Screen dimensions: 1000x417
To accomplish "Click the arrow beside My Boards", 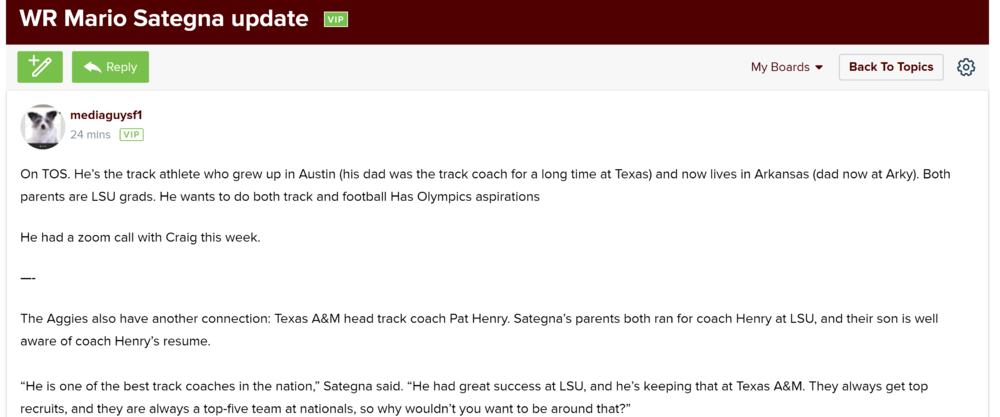I will pyautogui.click(x=819, y=68).
